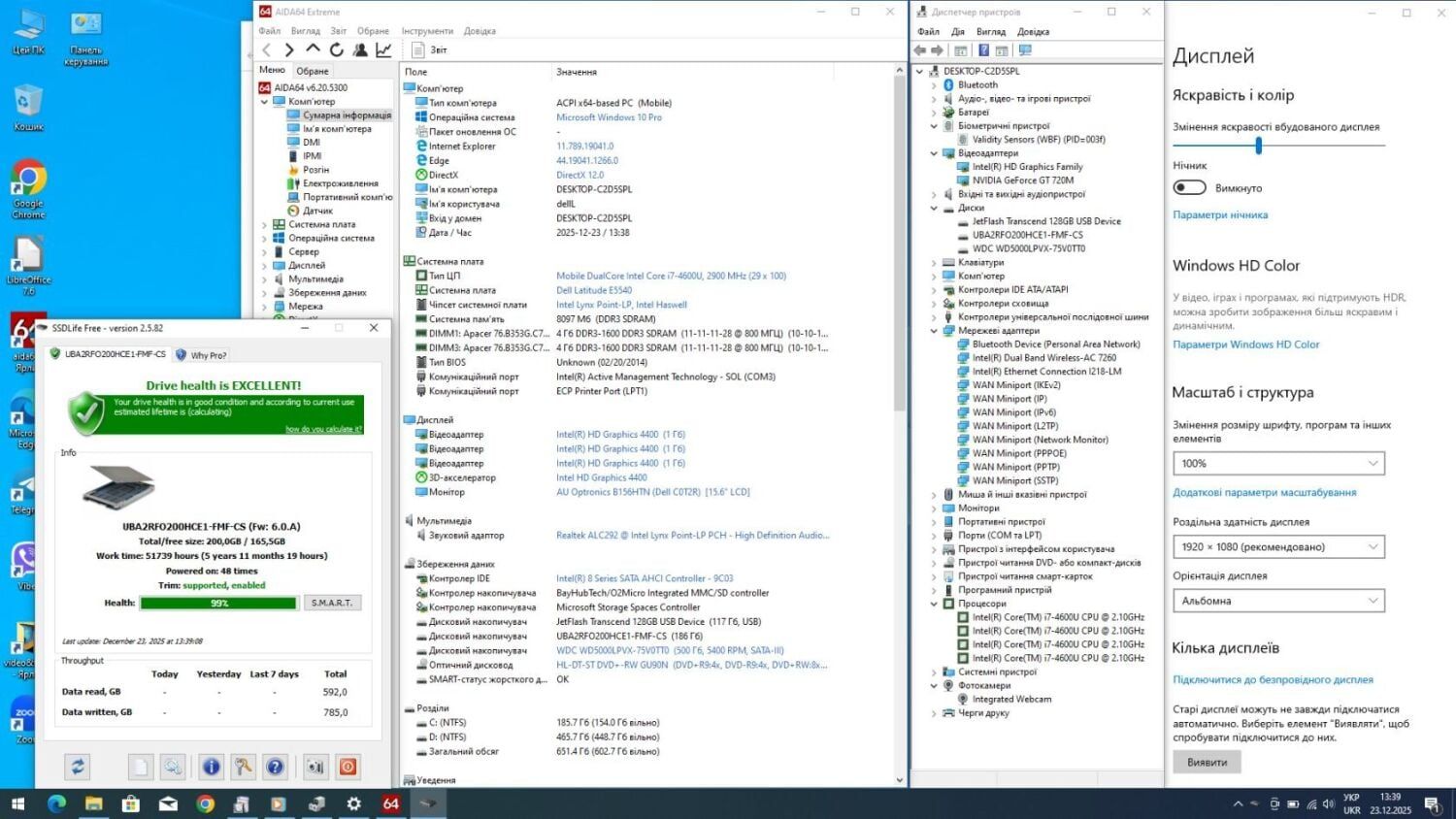
Task: Switch to the Why Pro? tab
Action: (201, 355)
